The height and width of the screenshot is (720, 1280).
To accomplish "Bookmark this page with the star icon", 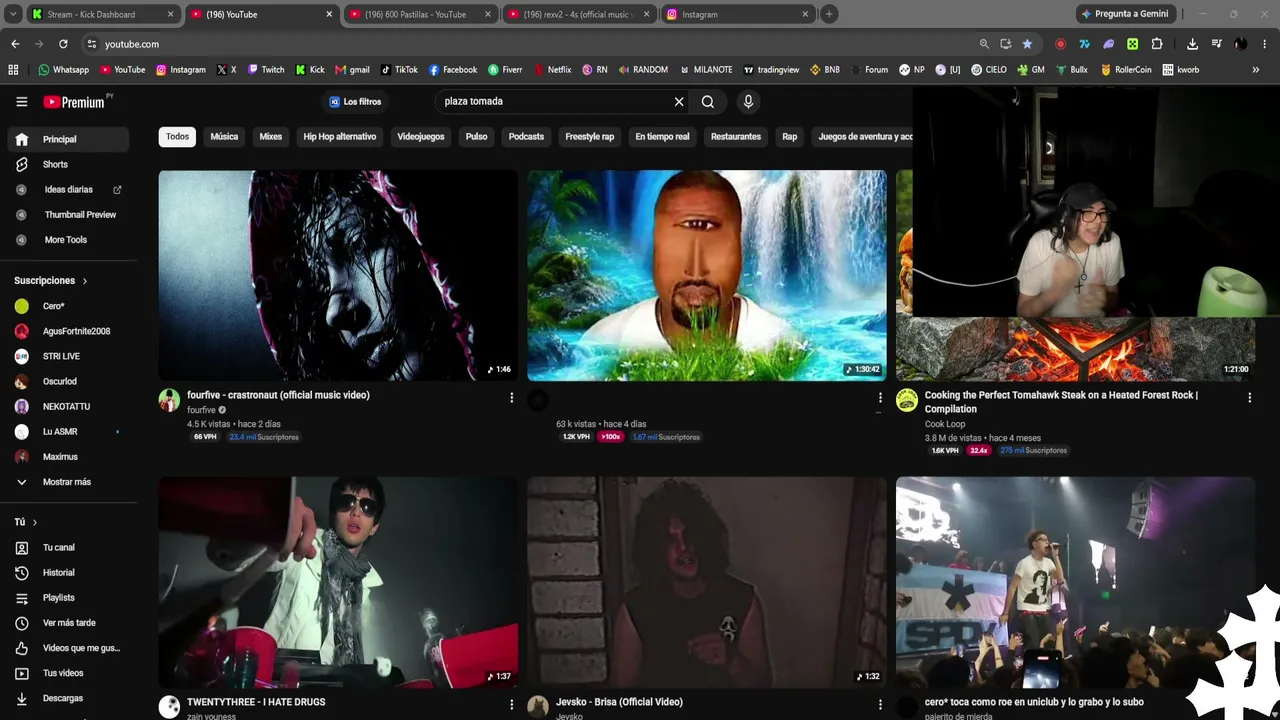I will click(1027, 44).
